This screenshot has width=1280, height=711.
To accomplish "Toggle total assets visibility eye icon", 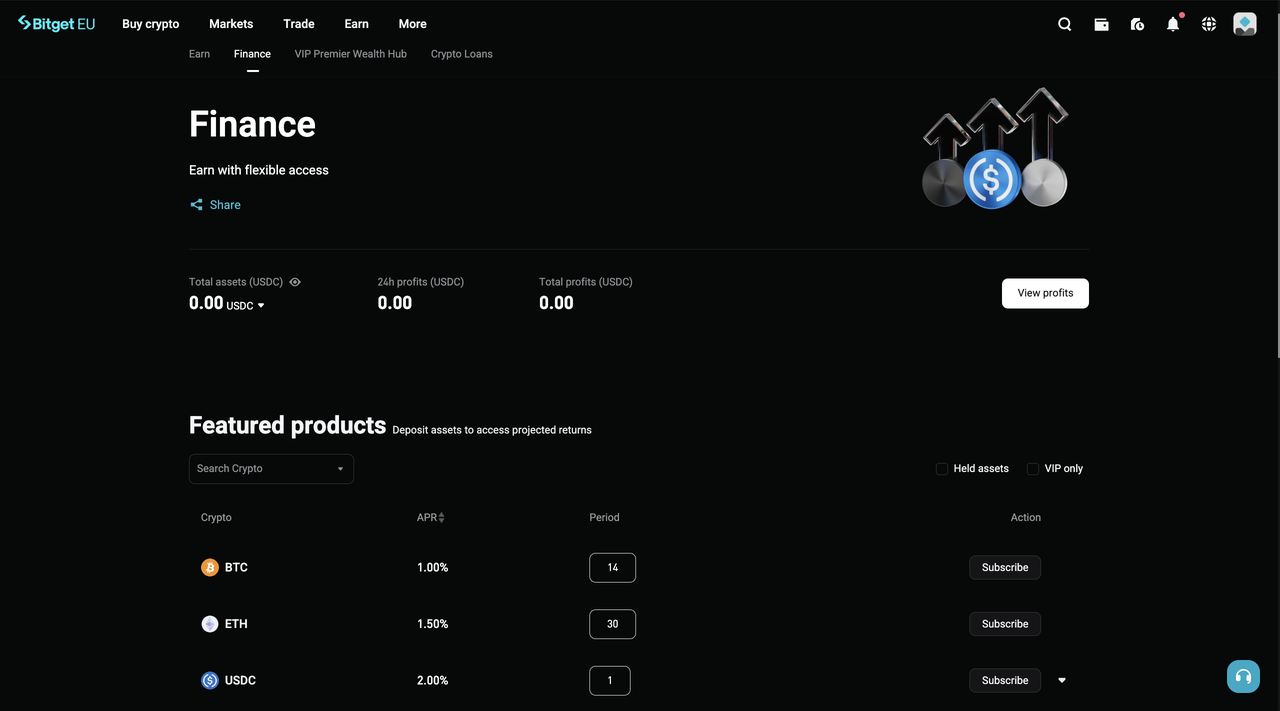I will pos(295,282).
